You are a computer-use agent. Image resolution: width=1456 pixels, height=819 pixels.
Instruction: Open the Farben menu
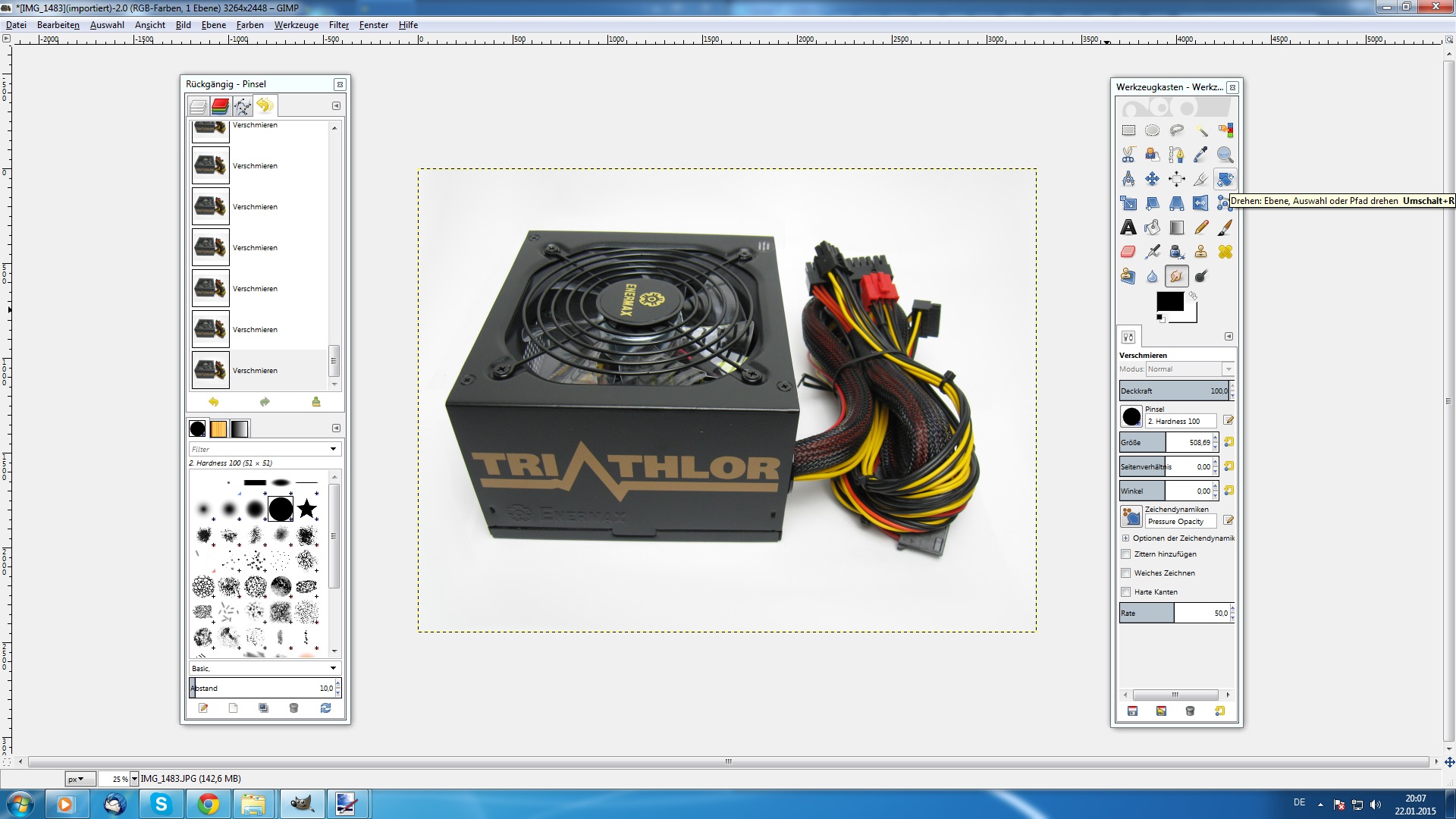click(x=249, y=25)
